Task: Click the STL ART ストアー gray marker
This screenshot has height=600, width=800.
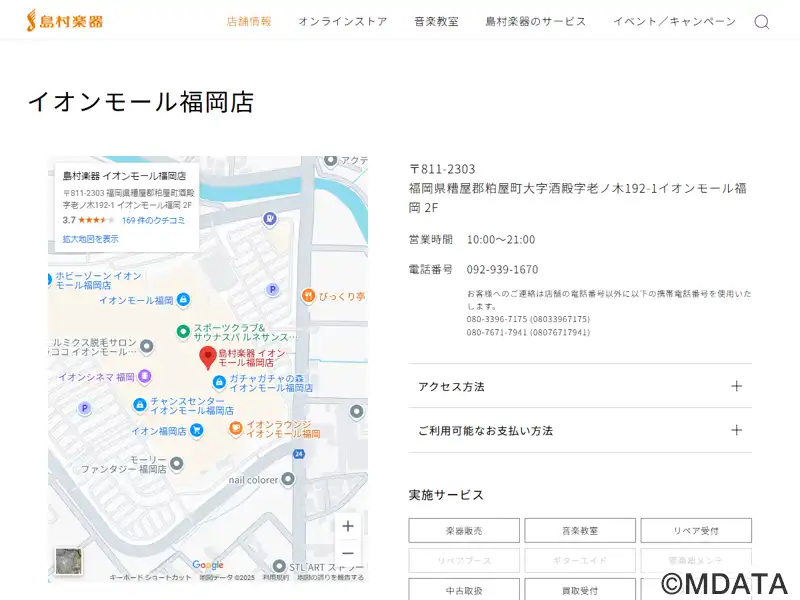Action: click(279, 566)
